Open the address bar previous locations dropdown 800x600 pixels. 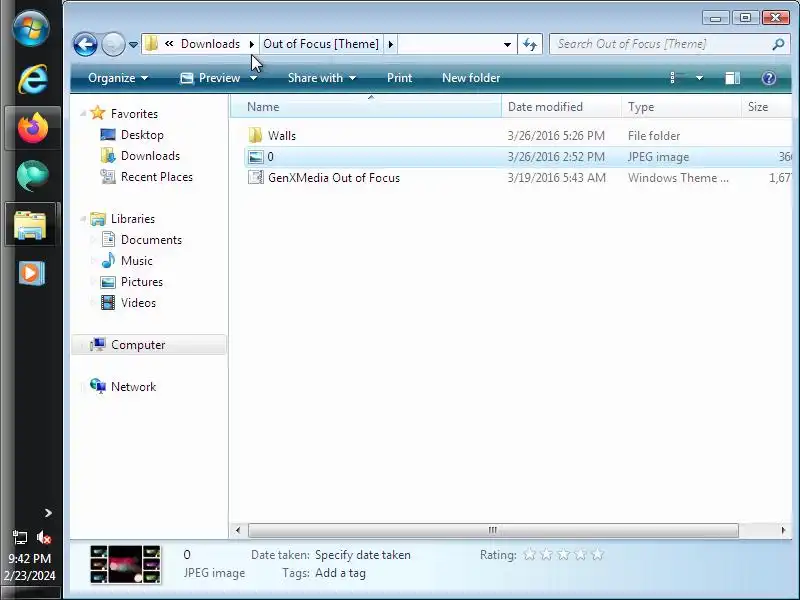(507, 44)
